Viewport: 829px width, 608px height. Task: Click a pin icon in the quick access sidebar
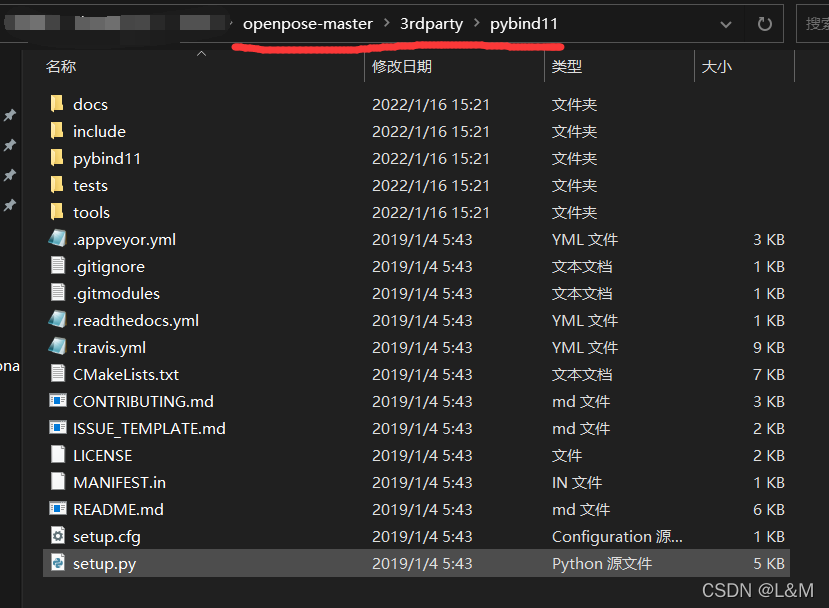pos(9,115)
